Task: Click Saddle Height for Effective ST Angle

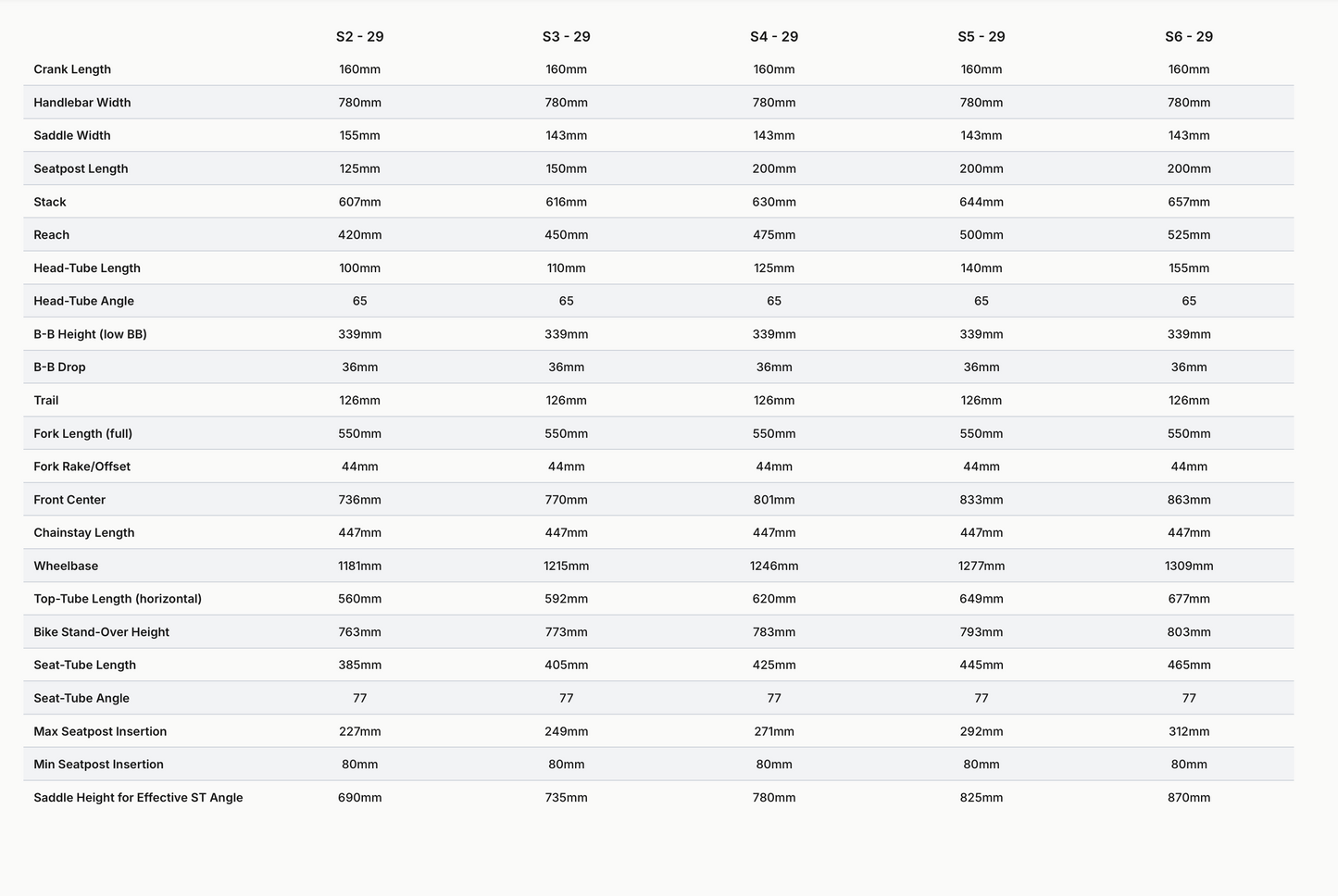Action: pos(138,798)
